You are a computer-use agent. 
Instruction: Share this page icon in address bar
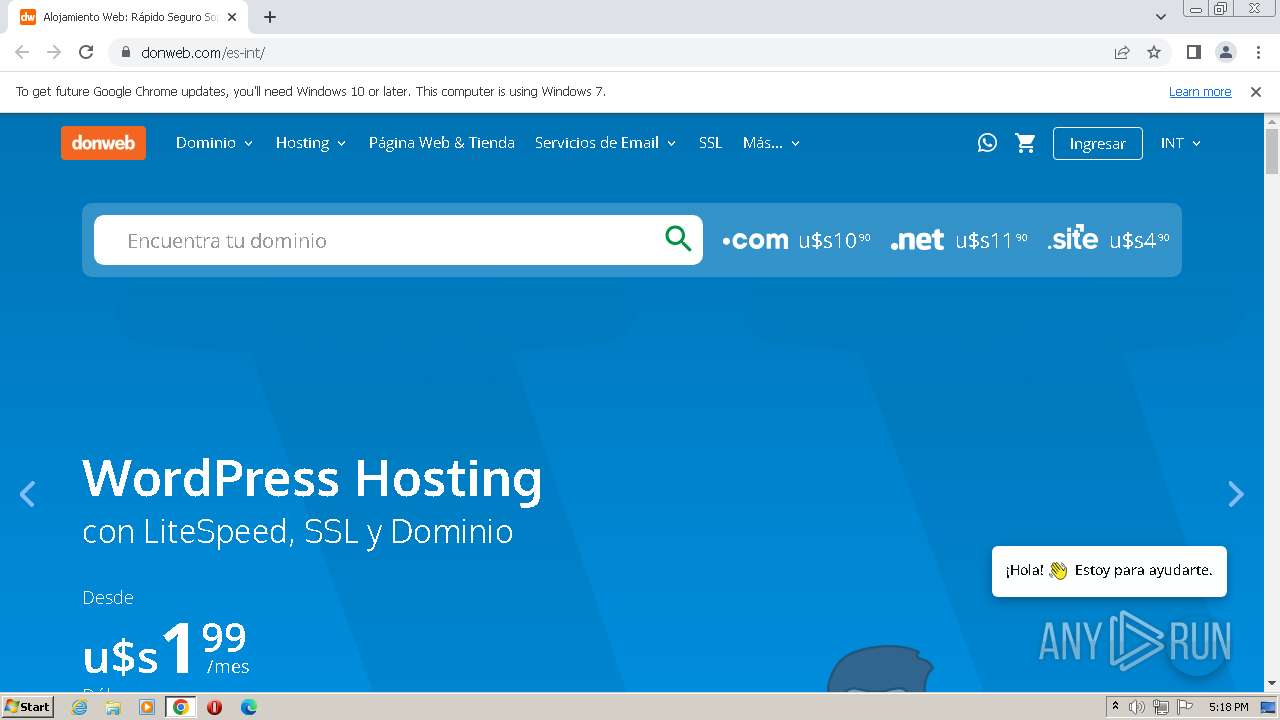click(1122, 52)
